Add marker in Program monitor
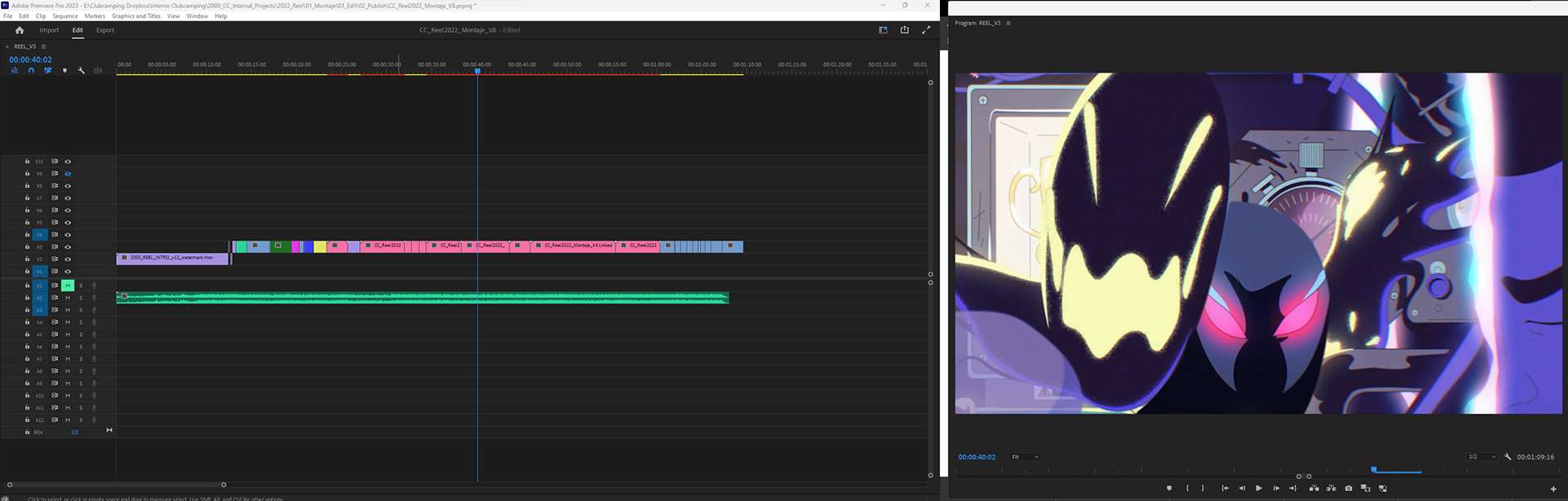This screenshot has width=1568, height=501. (x=1169, y=488)
